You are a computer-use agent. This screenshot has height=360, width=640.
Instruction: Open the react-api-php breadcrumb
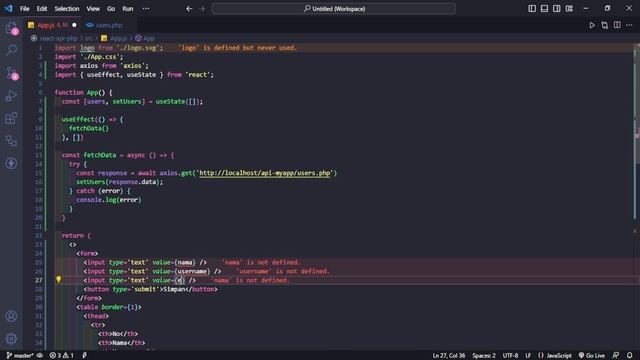[x=58, y=38]
